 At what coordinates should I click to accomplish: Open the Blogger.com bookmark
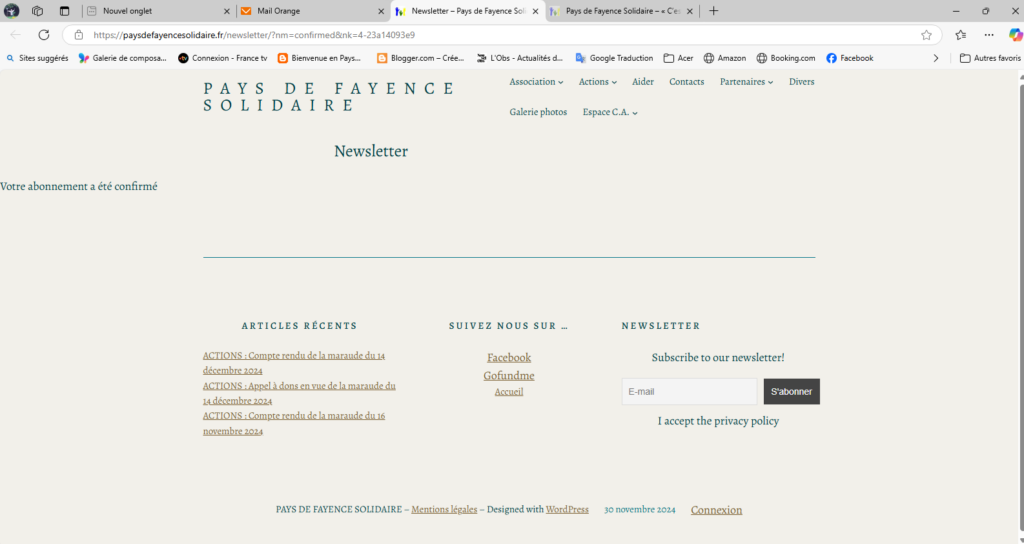point(420,58)
